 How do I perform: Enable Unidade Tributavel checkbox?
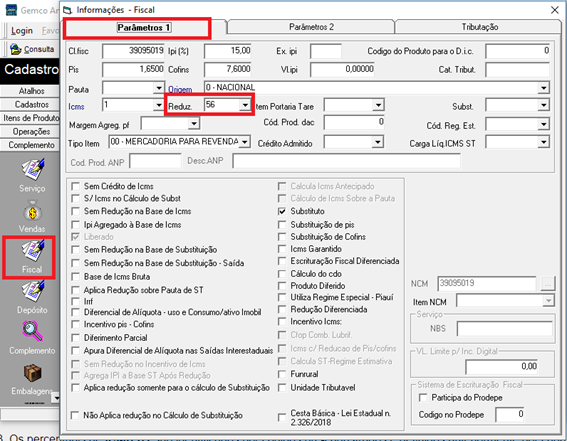[282, 388]
